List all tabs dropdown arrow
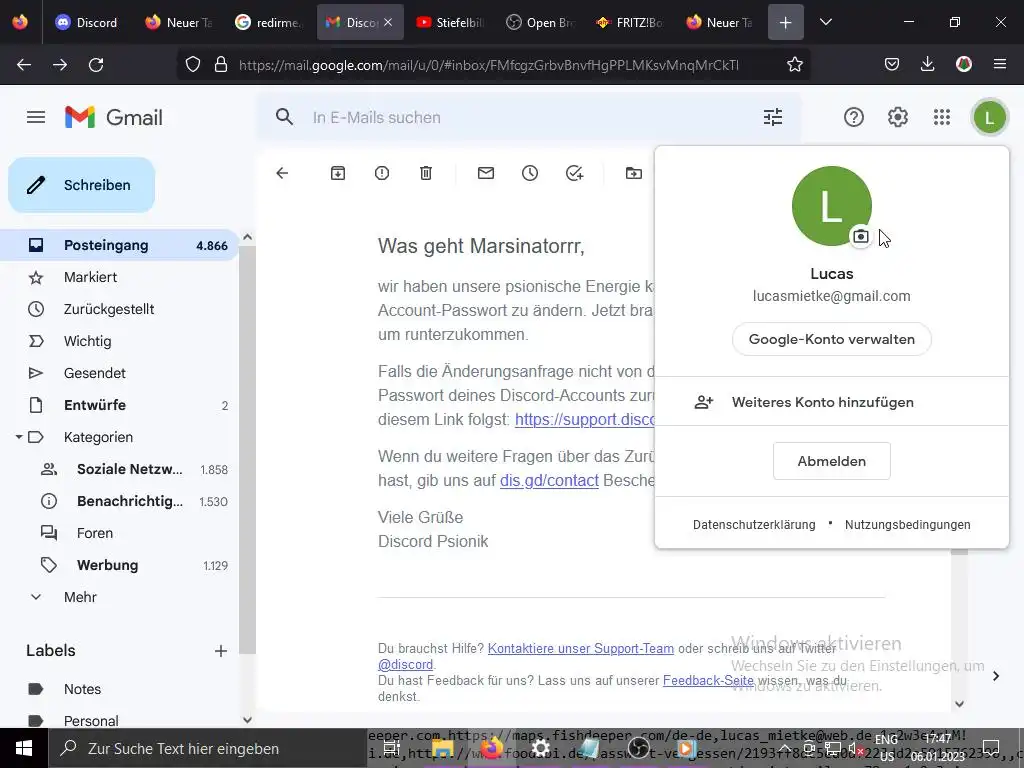 [x=825, y=22]
